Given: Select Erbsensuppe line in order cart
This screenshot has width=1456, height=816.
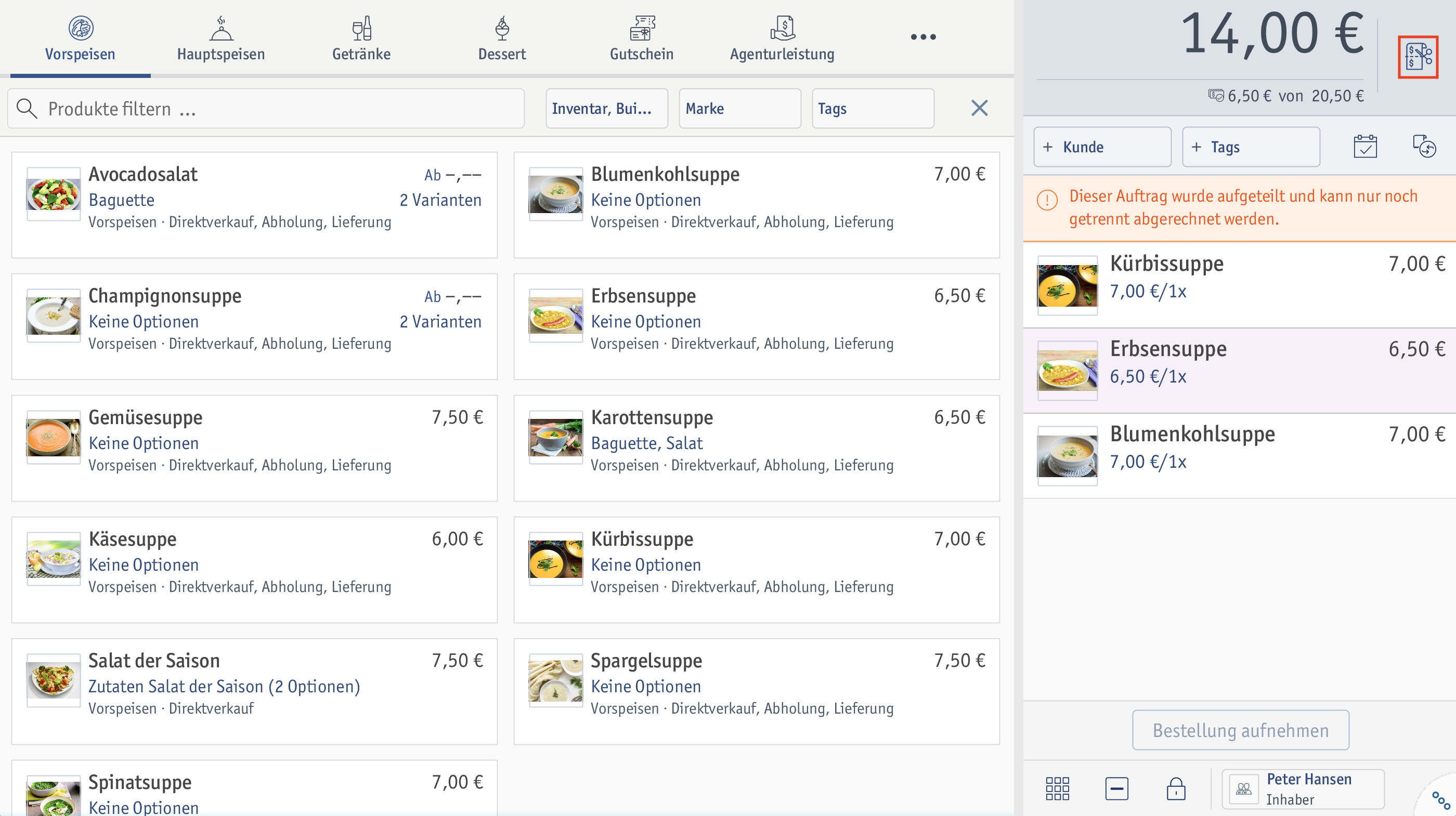Looking at the screenshot, I should (1240, 370).
